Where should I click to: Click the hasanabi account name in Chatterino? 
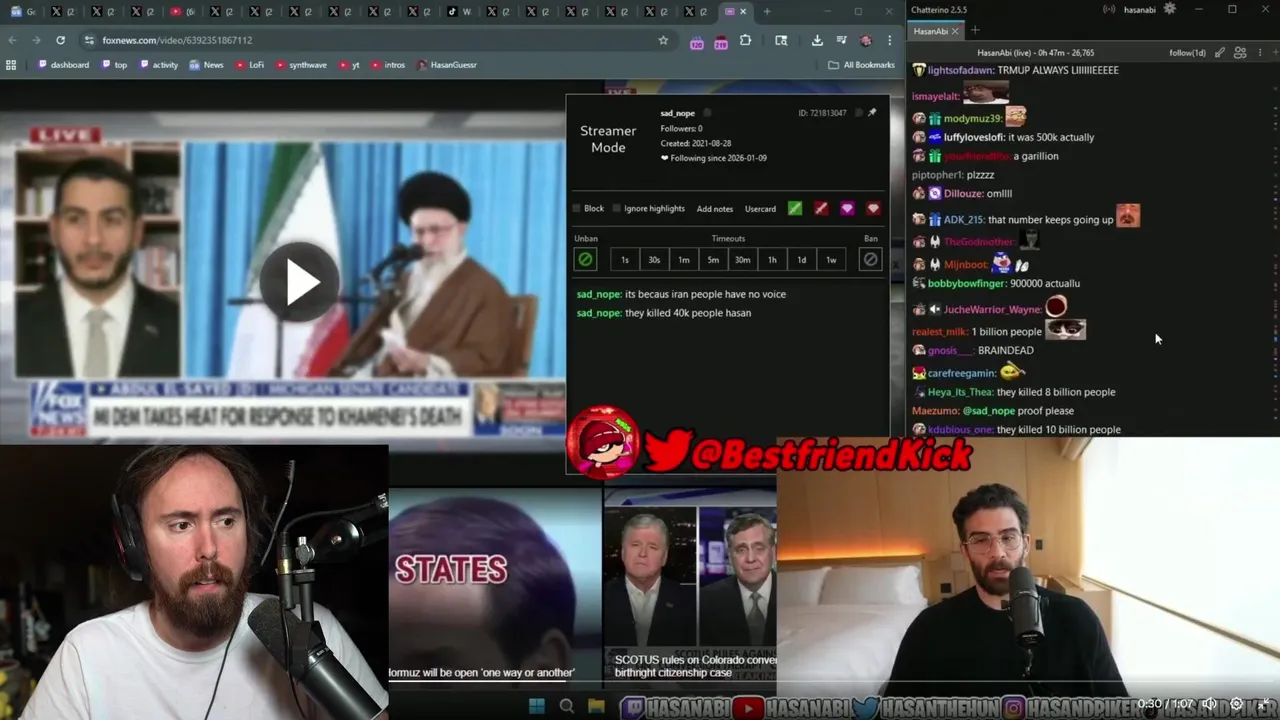coord(1138,9)
